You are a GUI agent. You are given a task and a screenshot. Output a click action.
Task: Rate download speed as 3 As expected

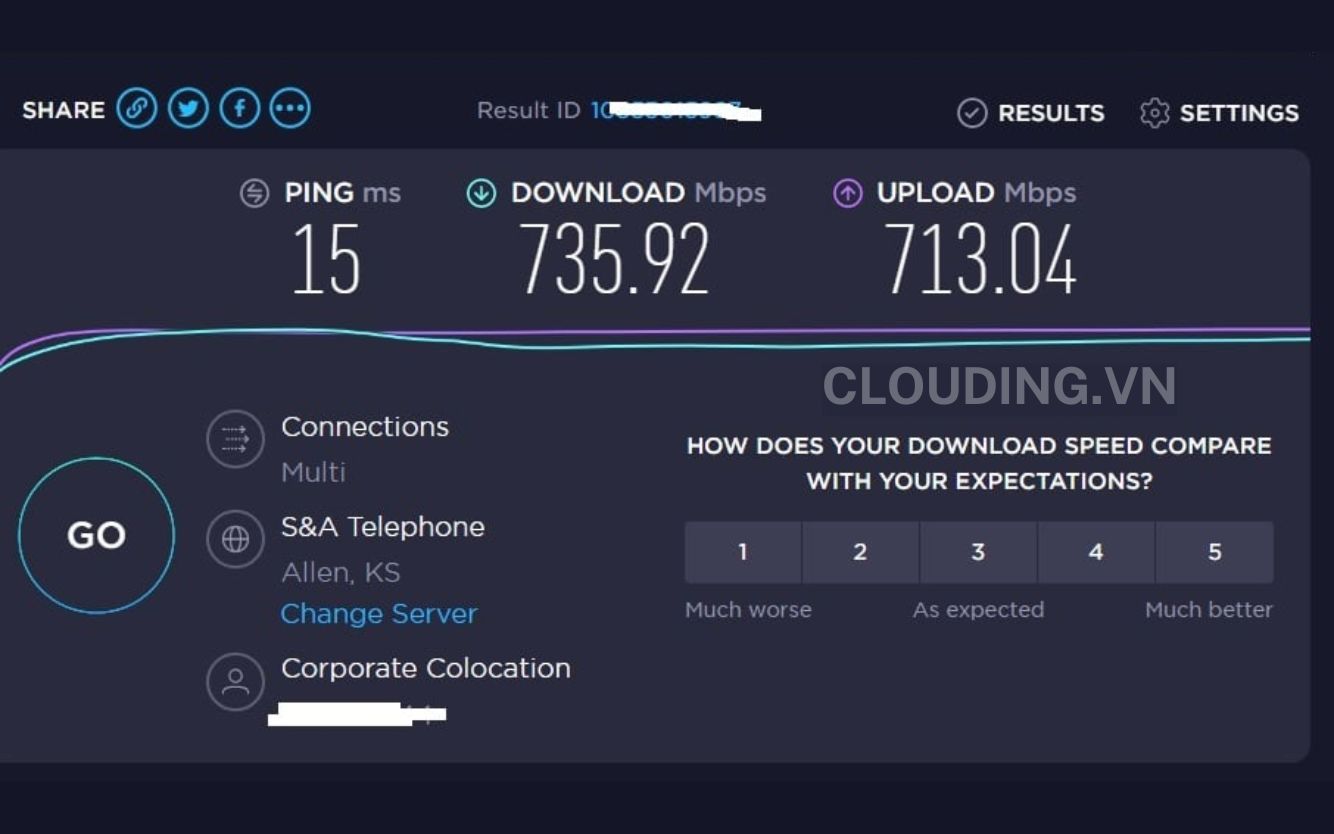tap(978, 552)
